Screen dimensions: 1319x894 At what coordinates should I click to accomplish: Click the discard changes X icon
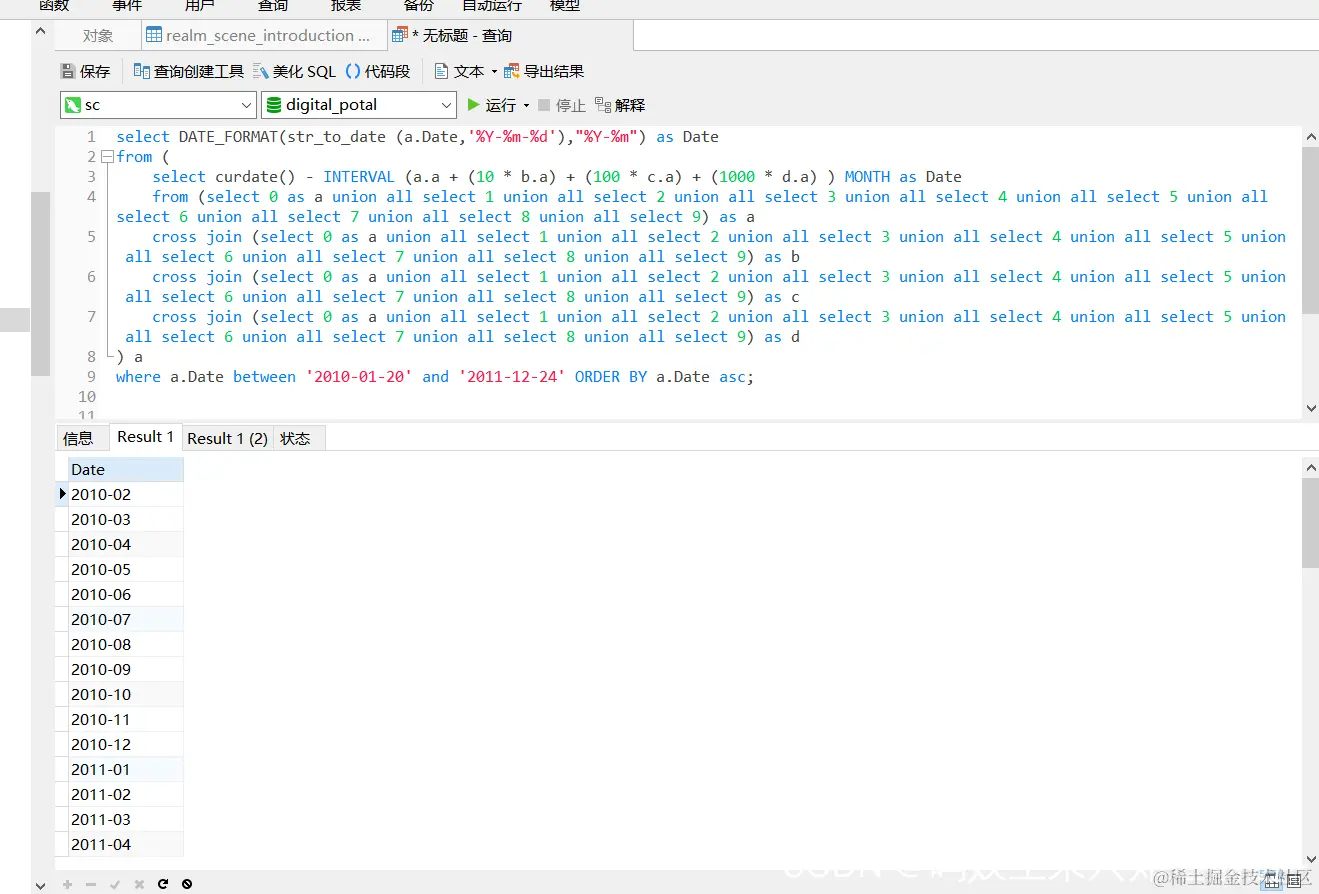click(139, 884)
